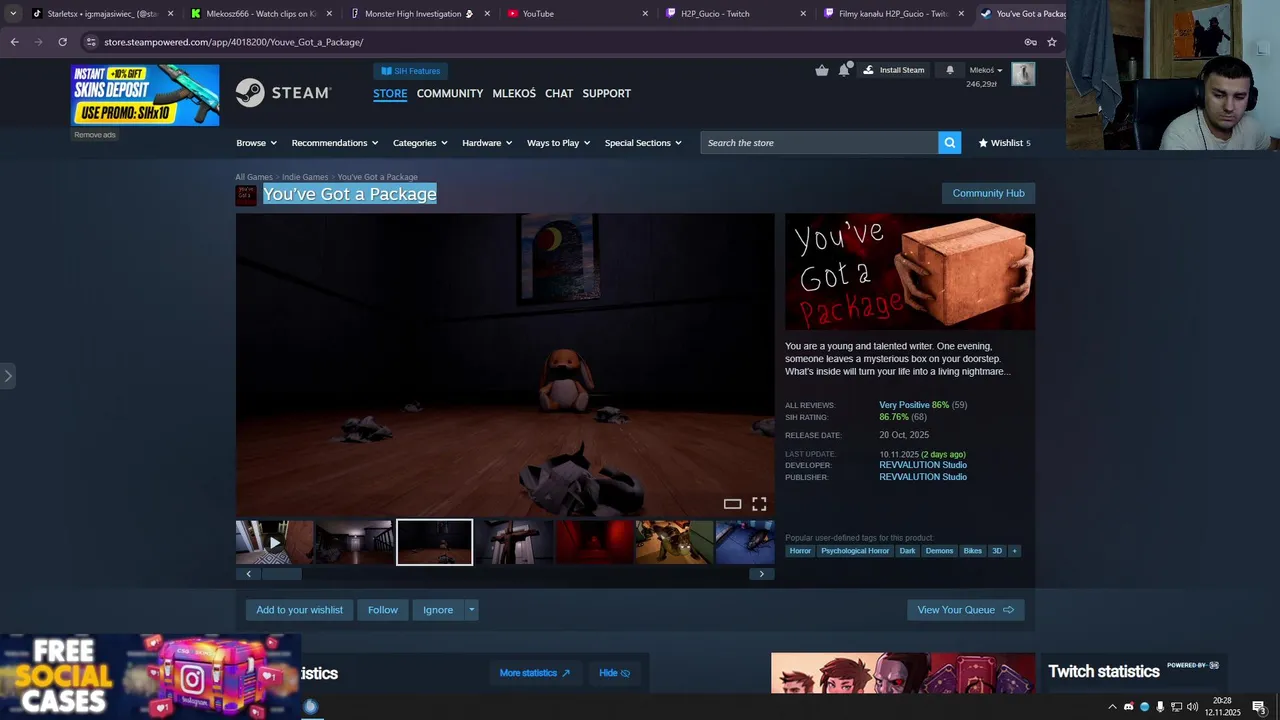Click the Search the store field
The image size is (1280, 720).
coord(819,143)
